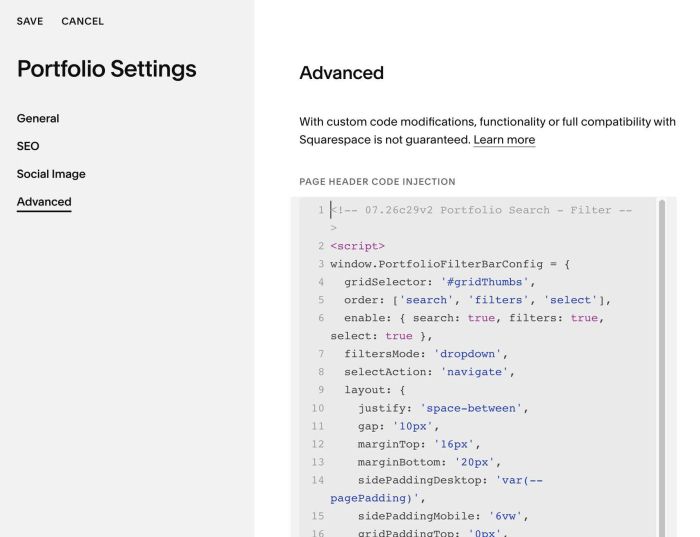Viewport: 700px width, 537px height.
Task: Click the 'filters' string in order array
Action: click(x=498, y=300)
